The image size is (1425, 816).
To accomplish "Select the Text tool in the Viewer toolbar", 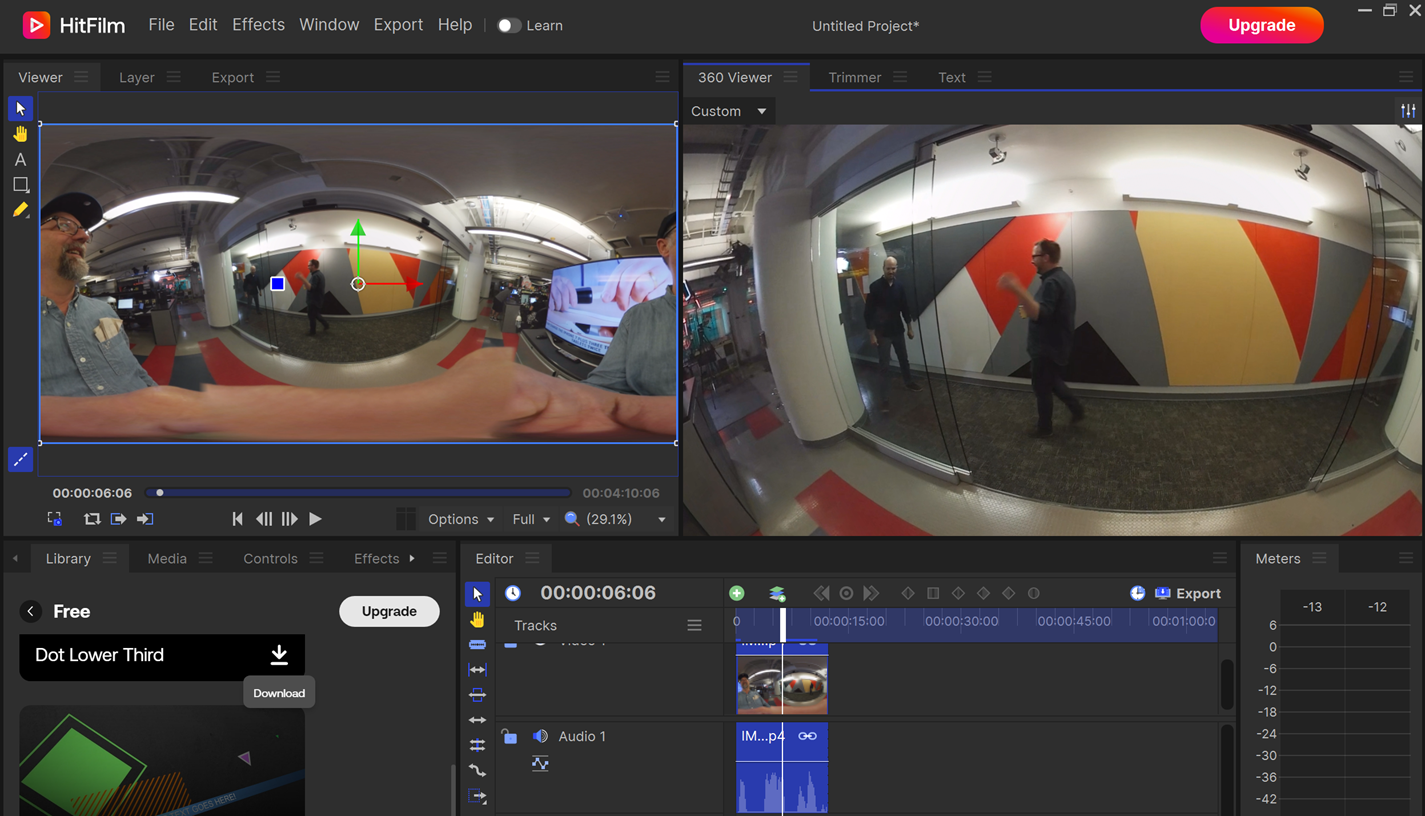I will 20,159.
